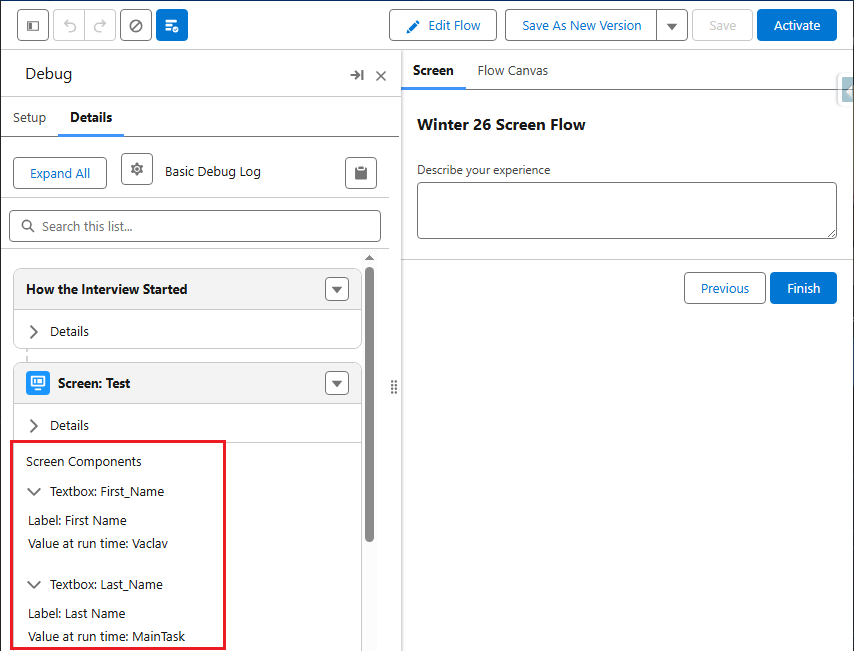This screenshot has width=854, height=651.
Task: Collapse Textbox: First_Name section
Action: (x=34, y=491)
